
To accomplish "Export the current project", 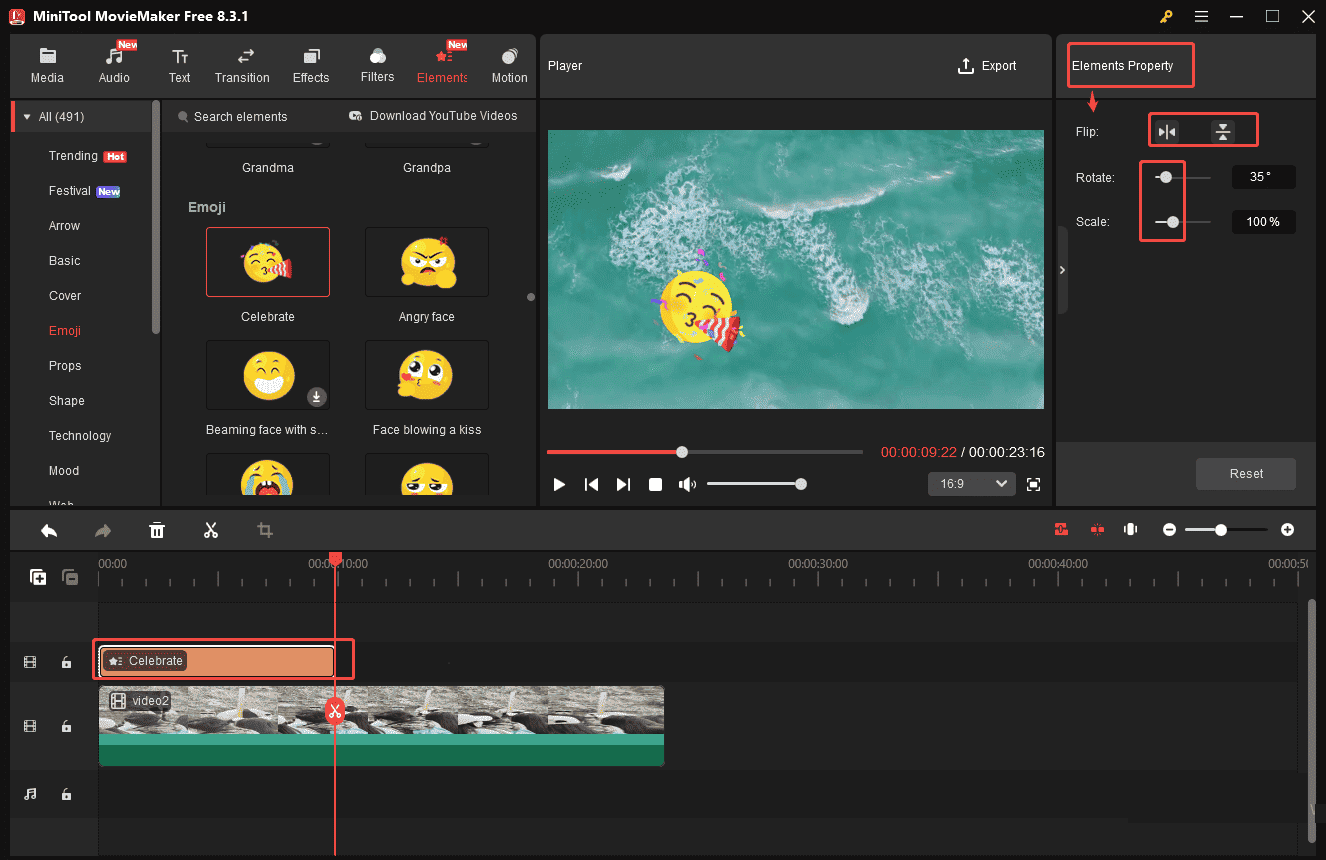I will pos(987,65).
